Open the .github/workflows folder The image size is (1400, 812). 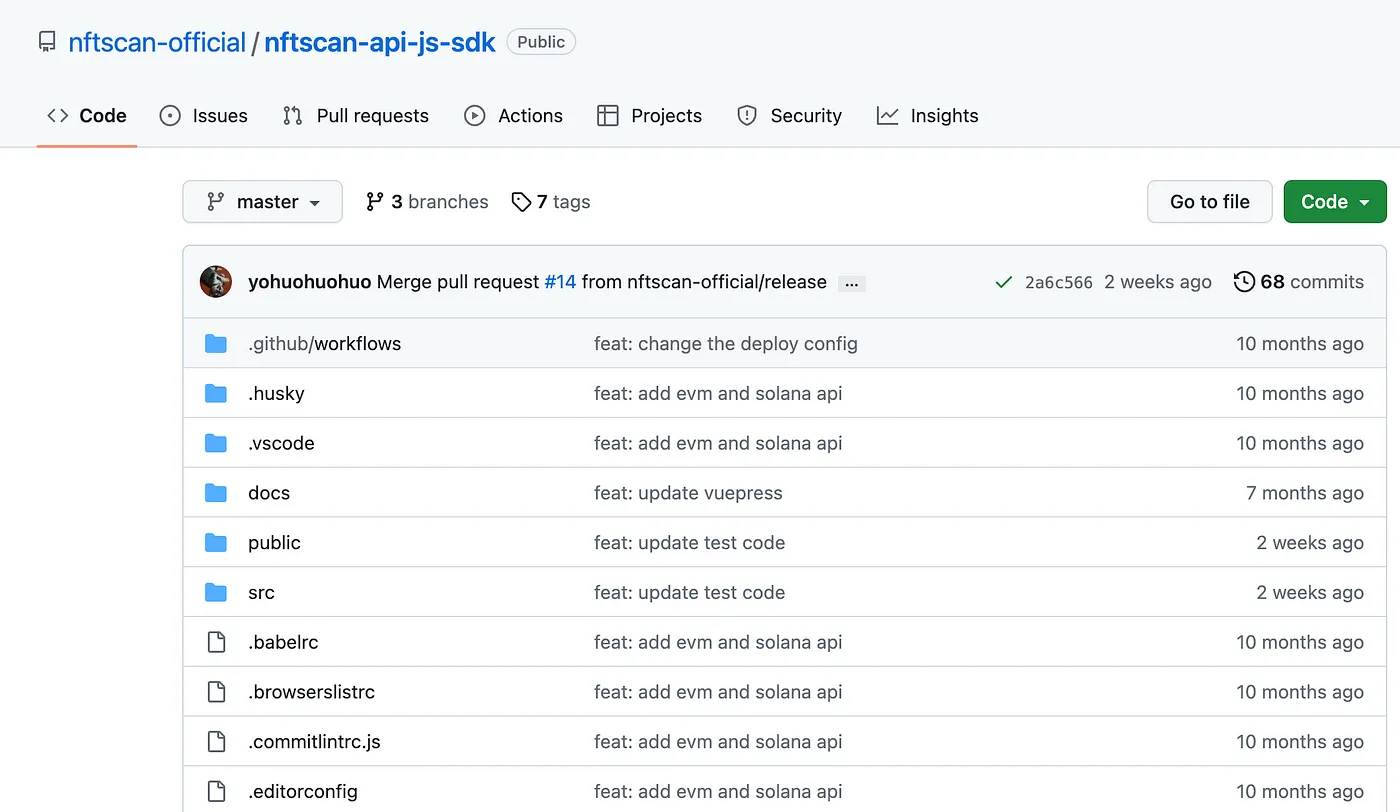point(324,344)
